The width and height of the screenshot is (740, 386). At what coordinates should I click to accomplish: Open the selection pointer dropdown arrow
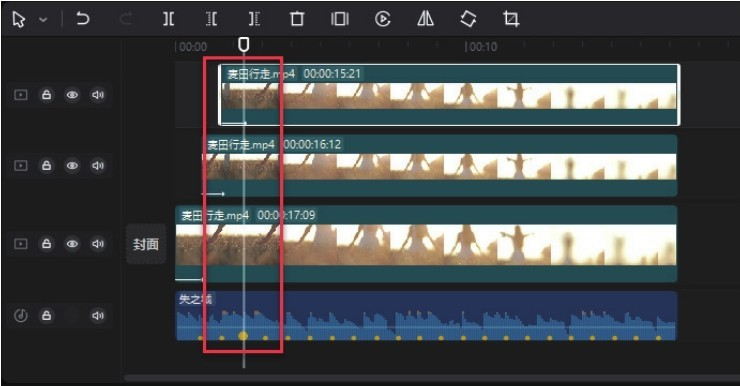coord(43,20)
